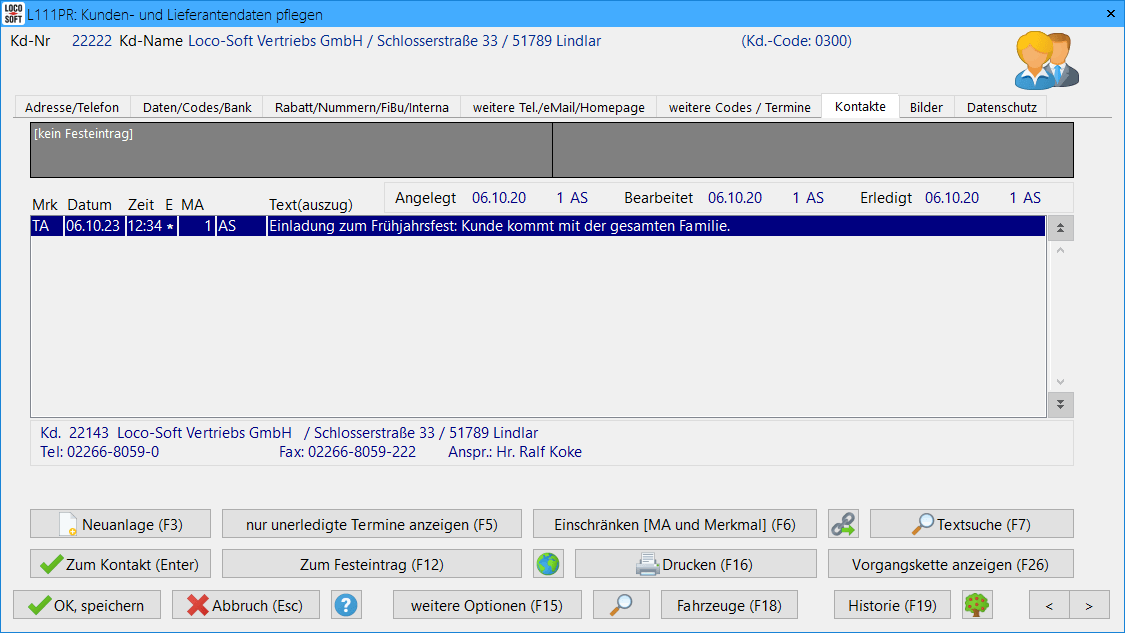Viewport: 1125px width, 633px height.
Task: Click the magnifier icon button in bottom row
Action: tap(621, 605)
